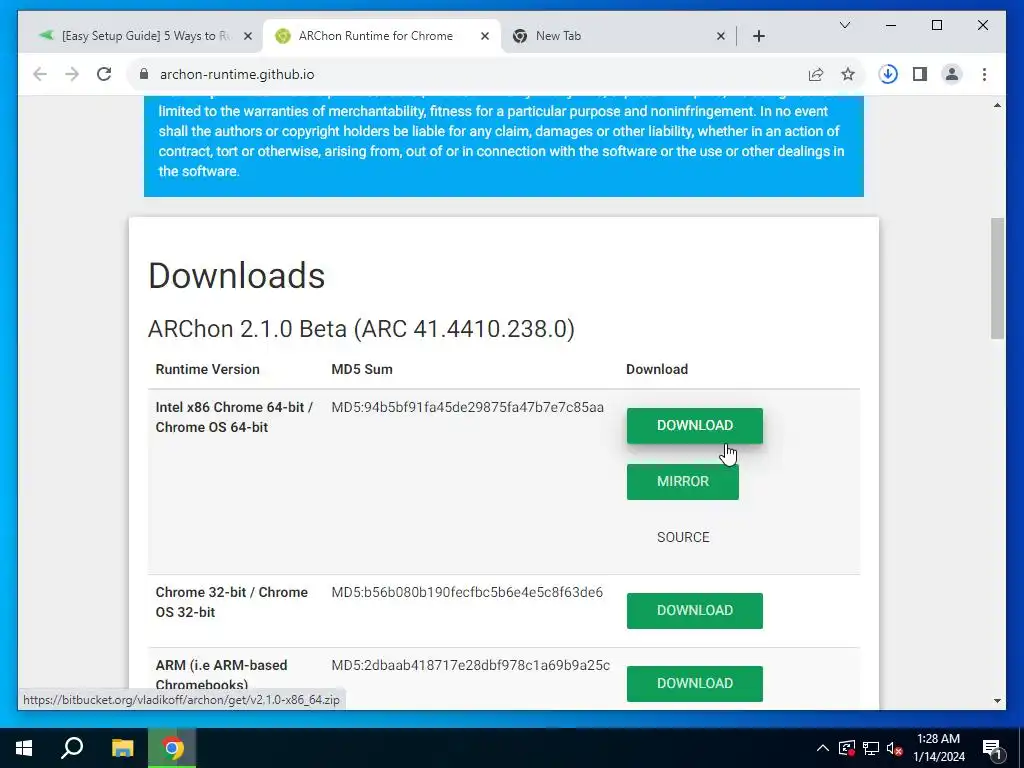Select MD5:94b5bf91fa45de29875fa47b7e7c85aa text
The width and height of the screenshot is (1024, 768).
tap(468, 408)
